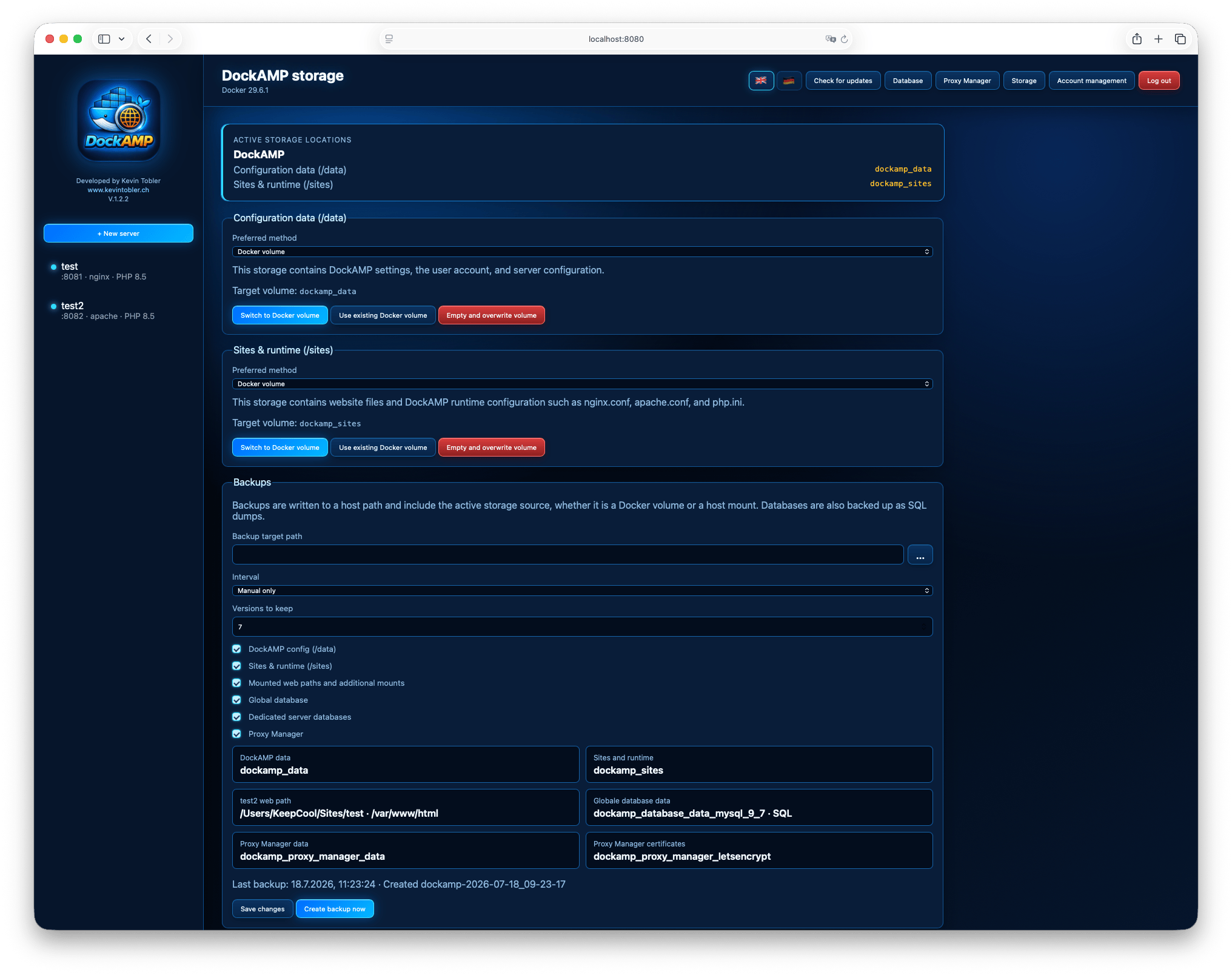Browse for backup target path
This screenshot has width=1232, height=975.
pyautogui.click(x=920, y=555)
